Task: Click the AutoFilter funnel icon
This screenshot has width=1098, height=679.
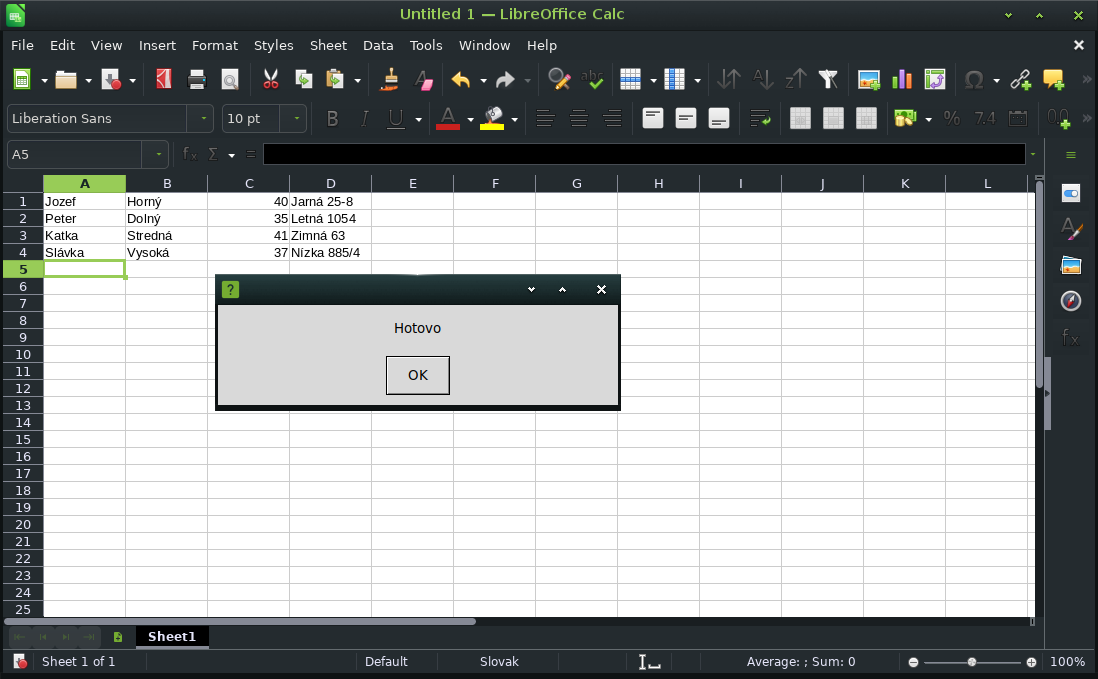Action: tap(828, 80)
